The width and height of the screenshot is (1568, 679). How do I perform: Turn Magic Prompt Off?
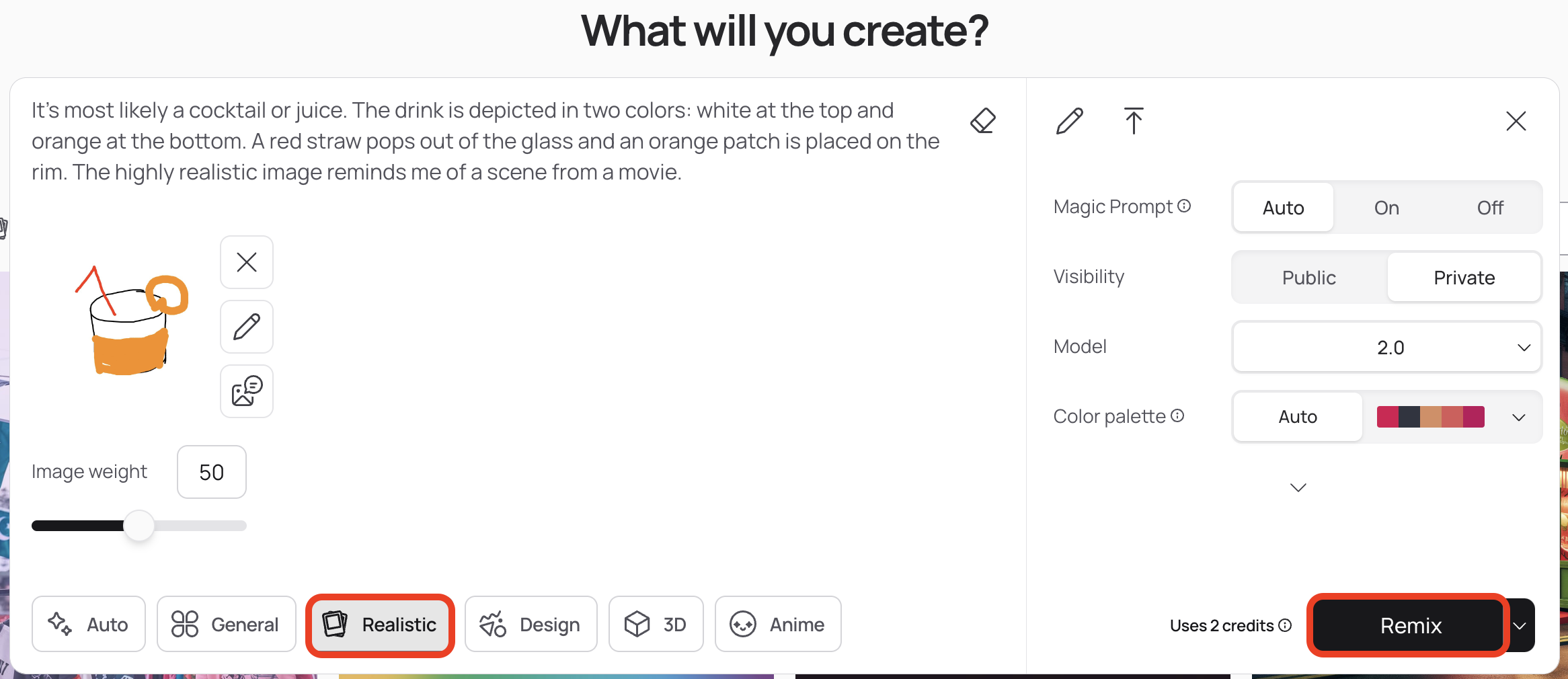[1490, 208]
